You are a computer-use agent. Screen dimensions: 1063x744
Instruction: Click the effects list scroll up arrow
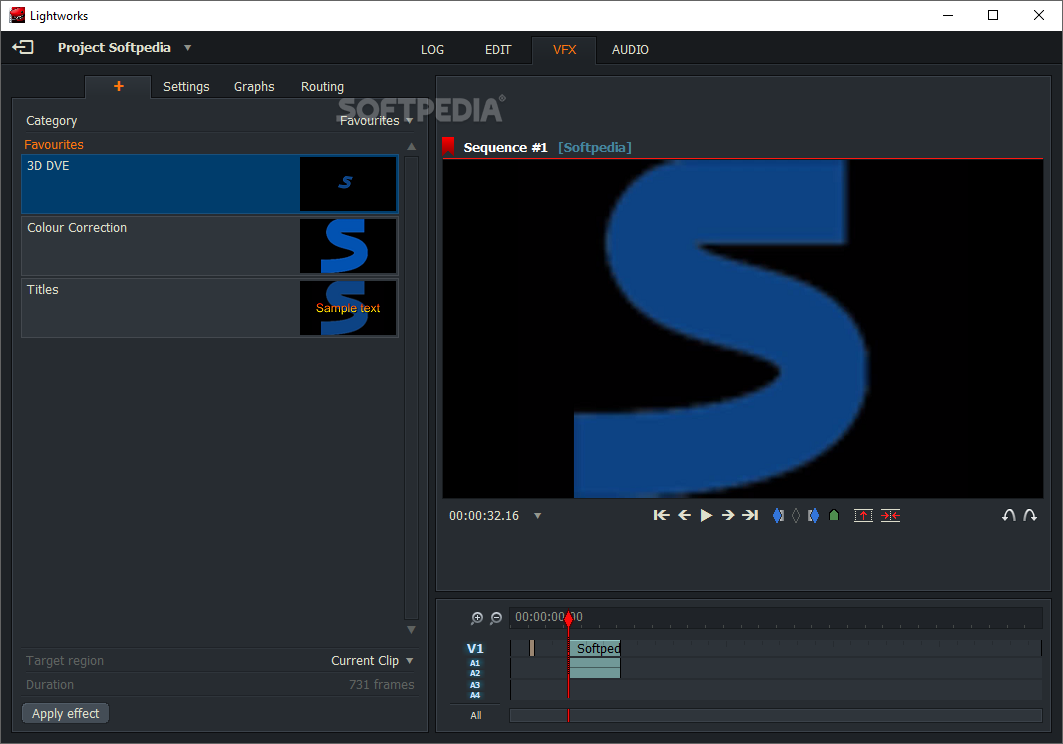(412, 146)
